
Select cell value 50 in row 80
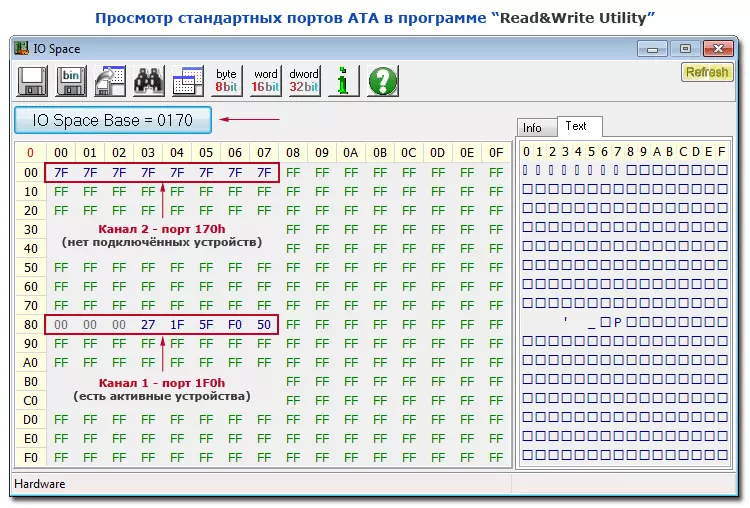[x=264, y=325]
